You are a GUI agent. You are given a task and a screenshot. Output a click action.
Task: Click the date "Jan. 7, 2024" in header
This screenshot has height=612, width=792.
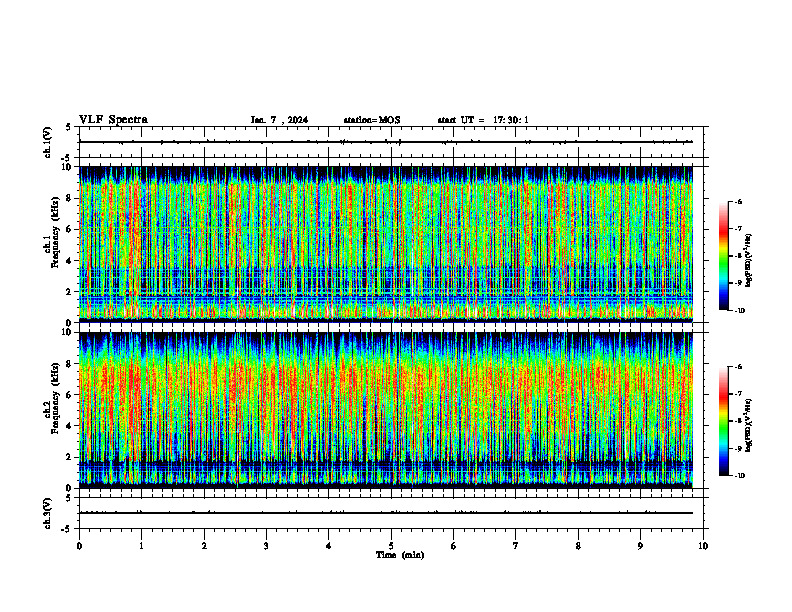pyautogui.click(x=279, y=120)
